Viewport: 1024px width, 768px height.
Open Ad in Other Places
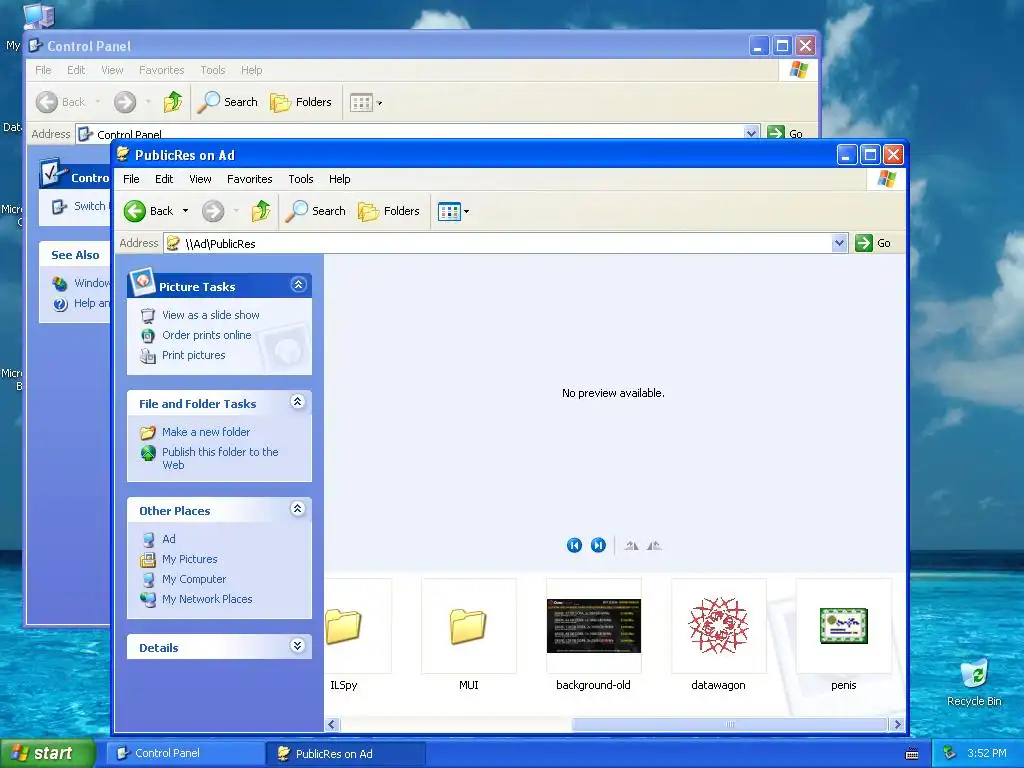pyautogui.click(x=168, y=539)
